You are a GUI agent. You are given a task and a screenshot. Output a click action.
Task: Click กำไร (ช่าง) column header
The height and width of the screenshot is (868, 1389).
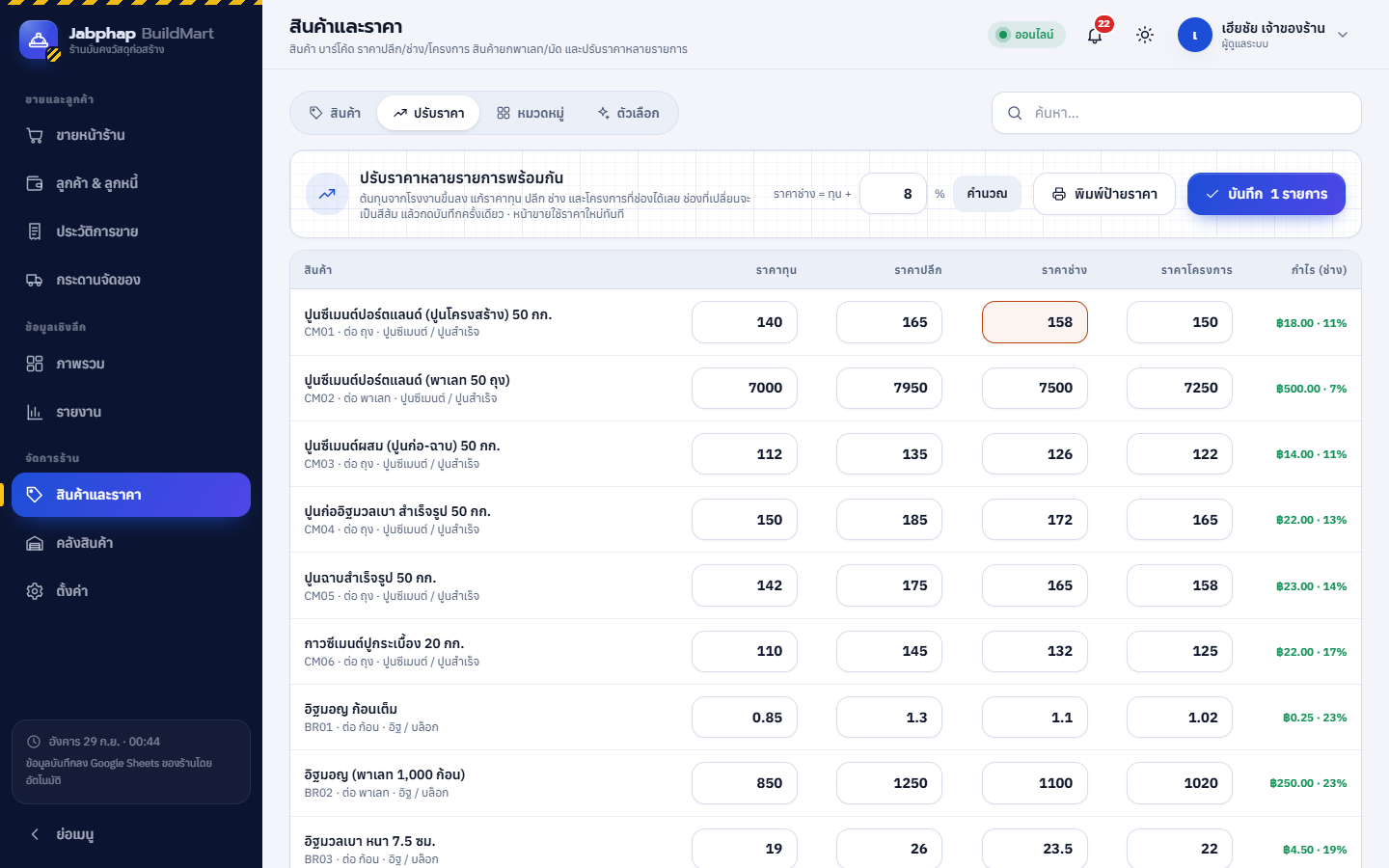point(1319,270)
